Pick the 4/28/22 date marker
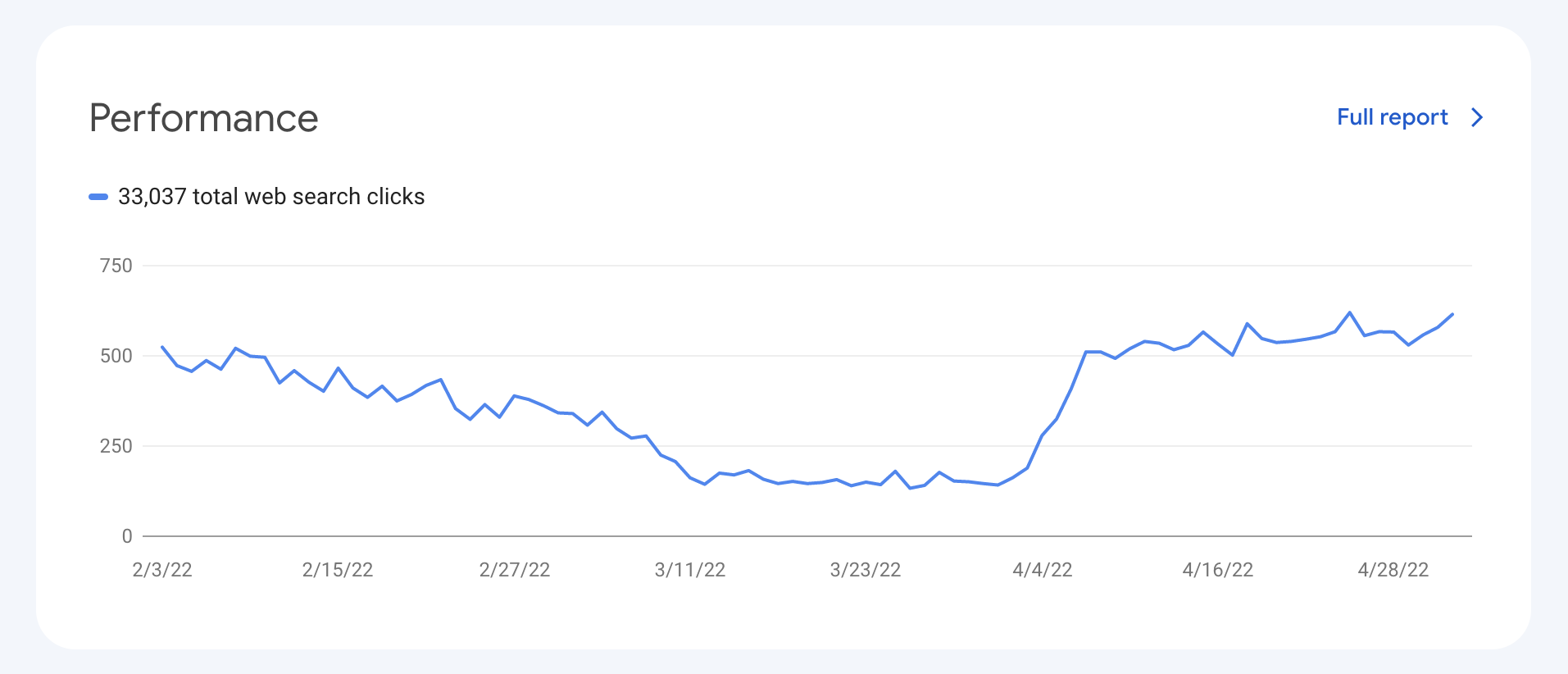Viewport: 1568px width, 674px height. (x=1393, y=570)
